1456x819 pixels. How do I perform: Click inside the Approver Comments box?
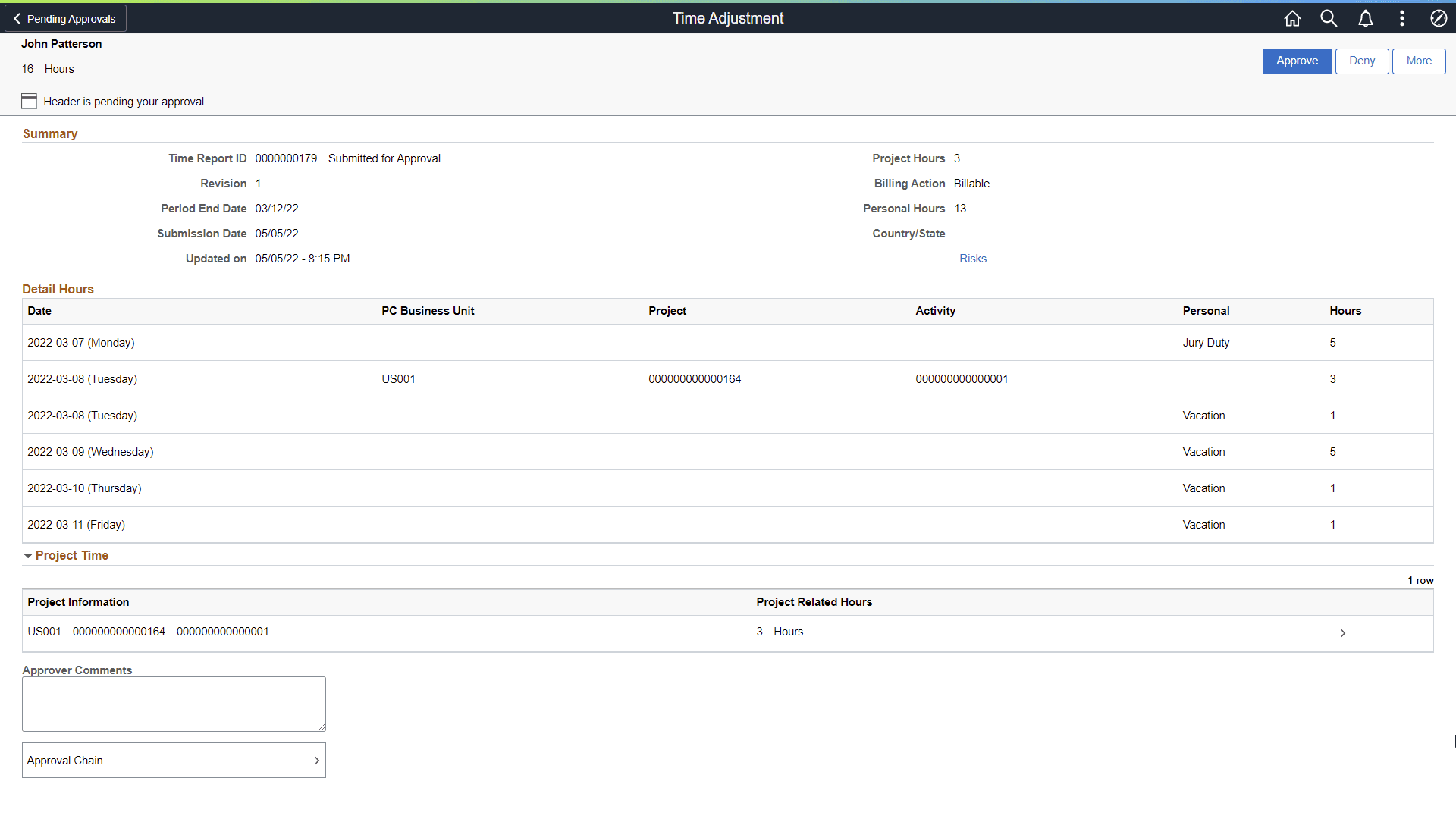click(173, 703)
